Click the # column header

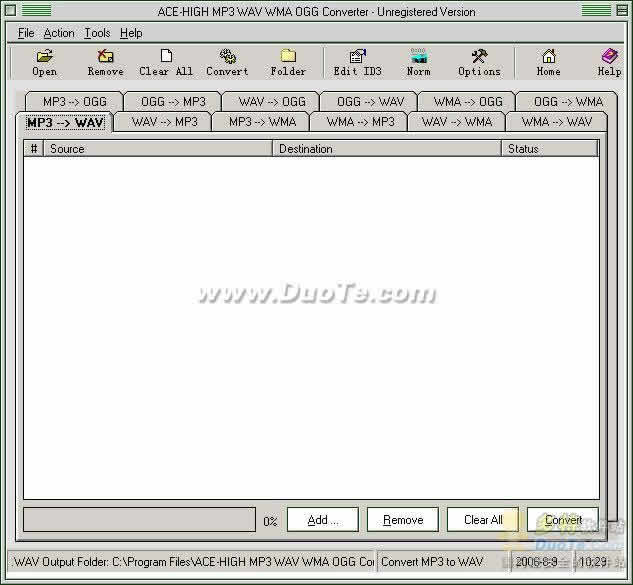click(34, 149)
